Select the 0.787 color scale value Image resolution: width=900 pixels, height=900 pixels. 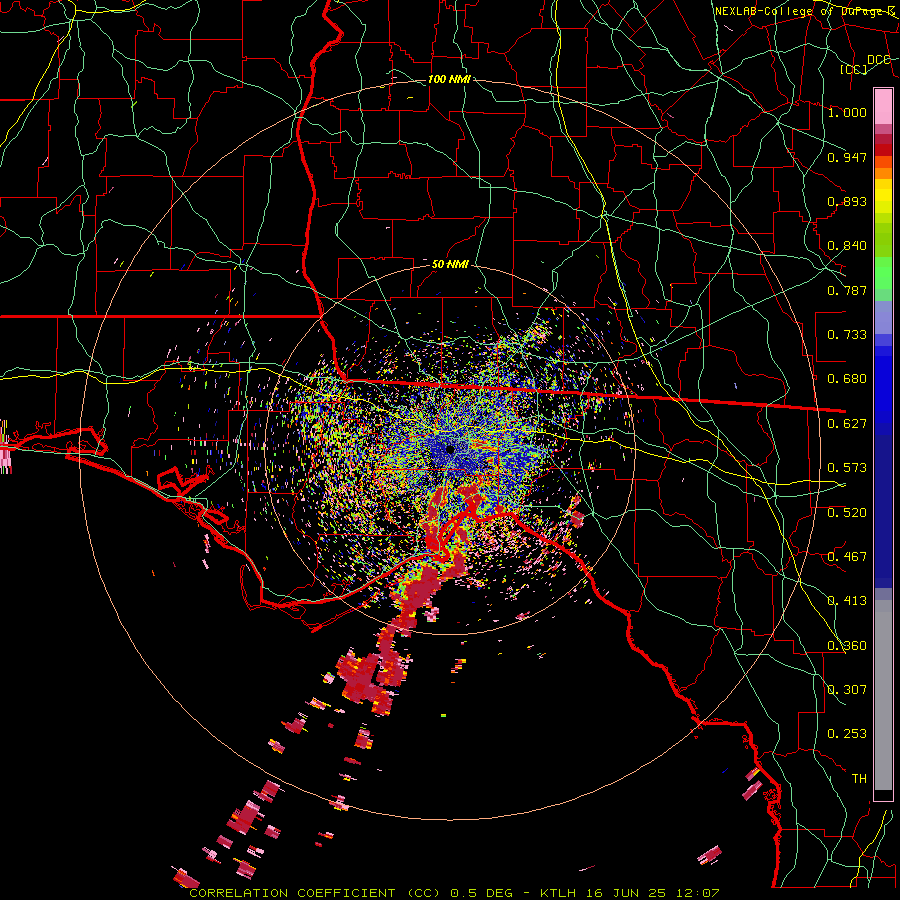(x=847, y=290)
